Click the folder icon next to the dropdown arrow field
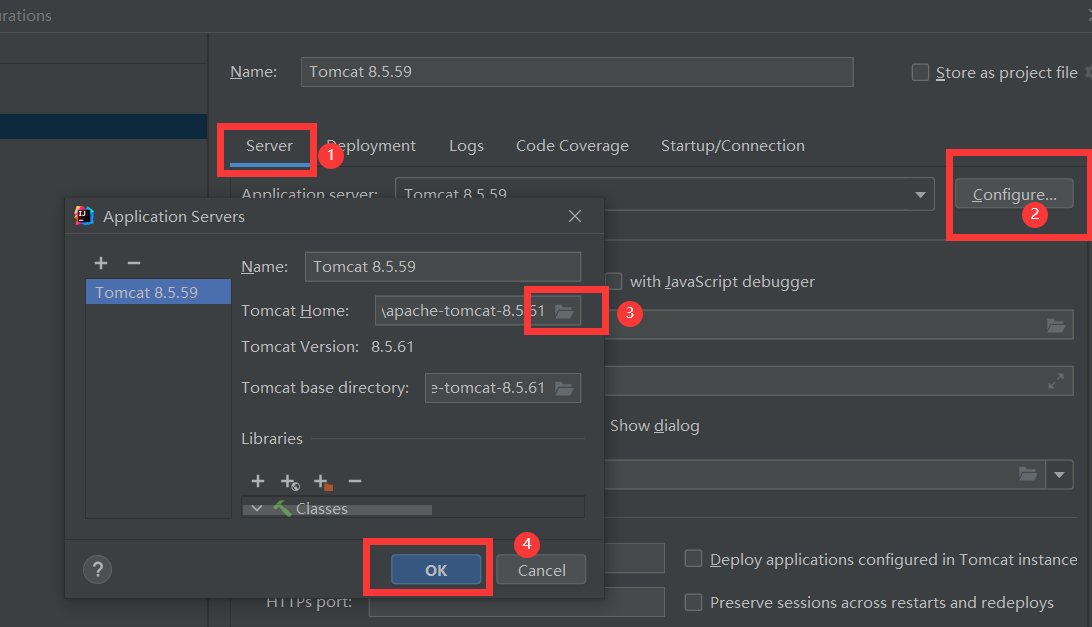 click(x=1028, y=474)
